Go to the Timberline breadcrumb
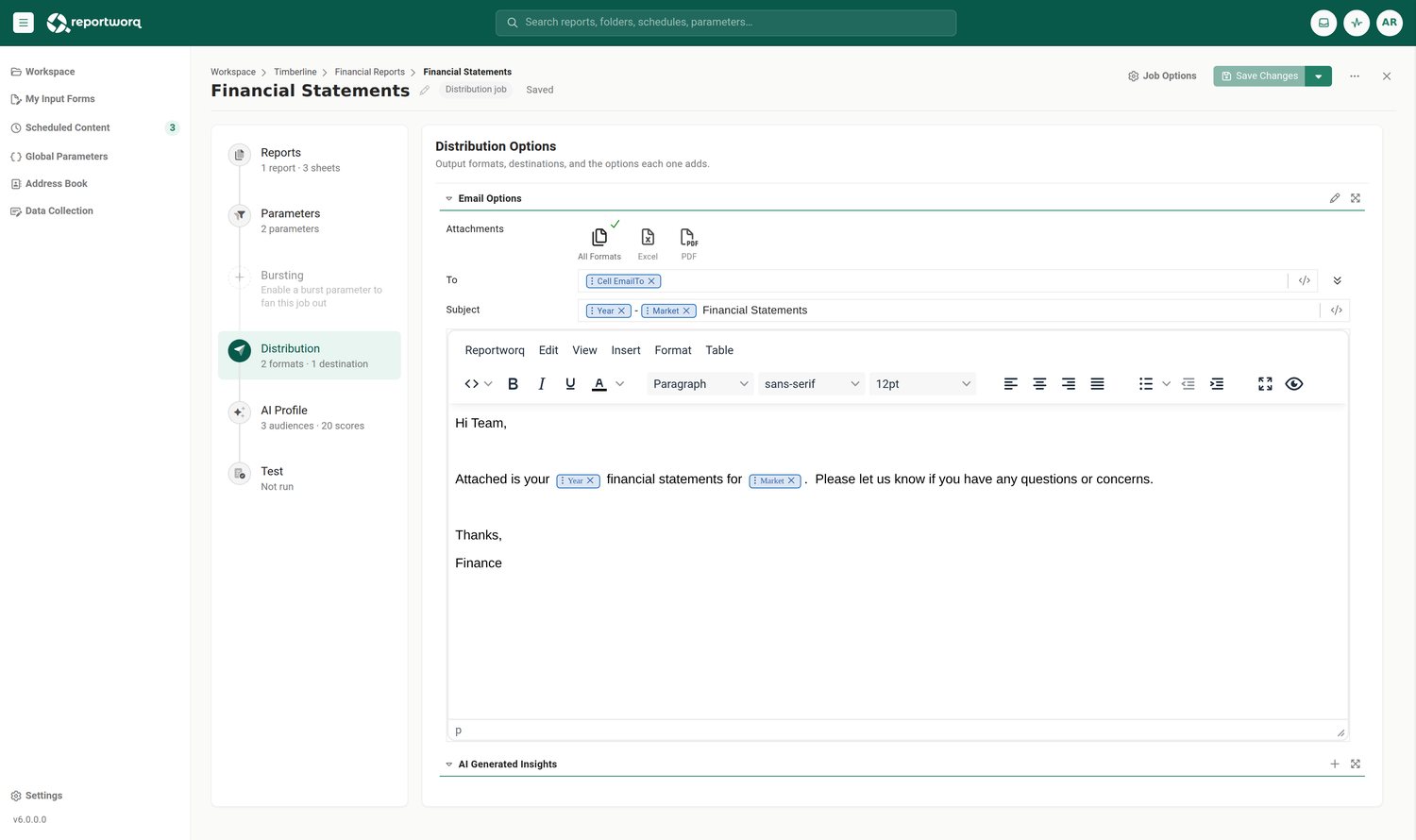Viewport: 1416px width, 840px height. [295, 72]
